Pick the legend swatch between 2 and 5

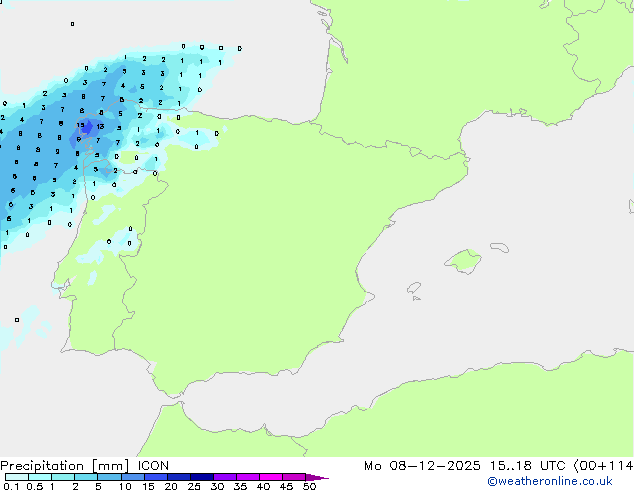coord(86,477)
